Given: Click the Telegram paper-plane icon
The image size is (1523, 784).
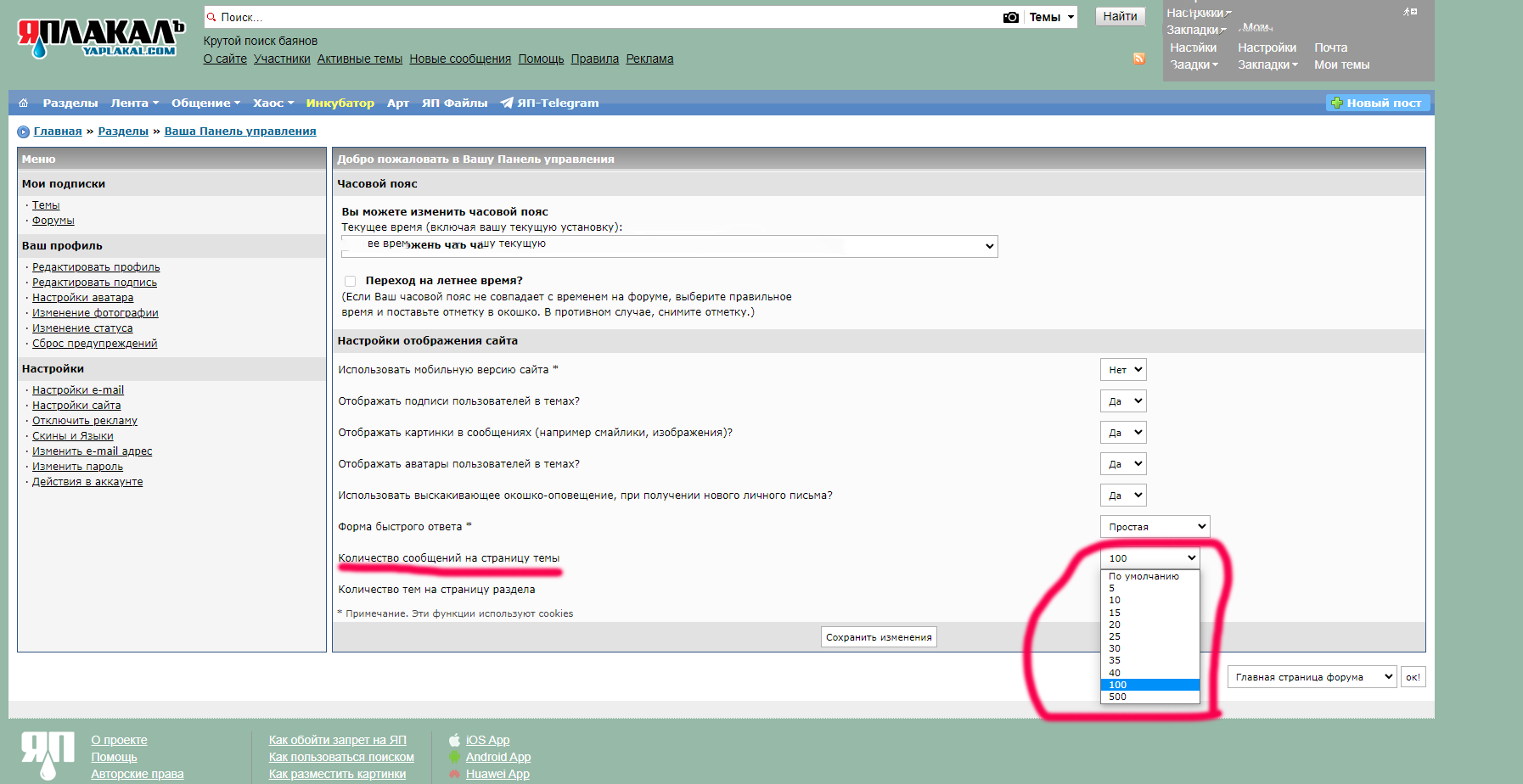Looking at the screenshot, I should [x=507, y=103].
